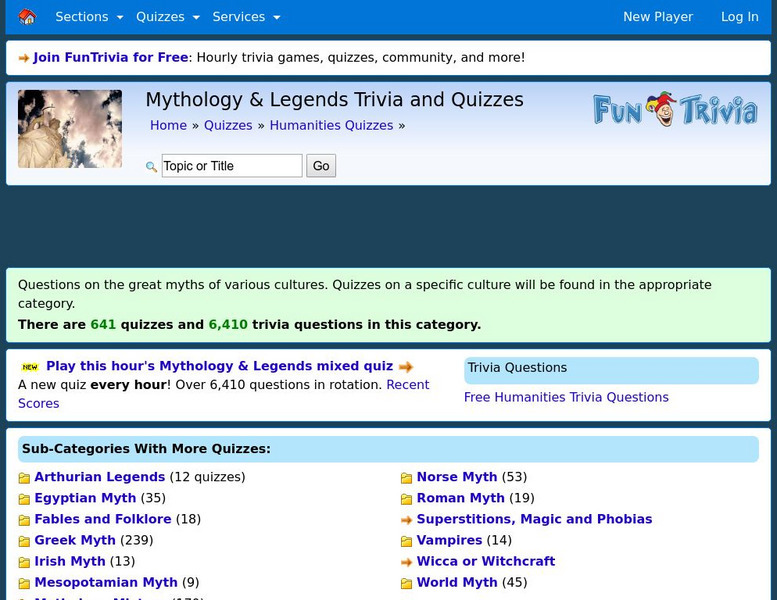Click the magnifying glass search icon

tap(151, 166)
